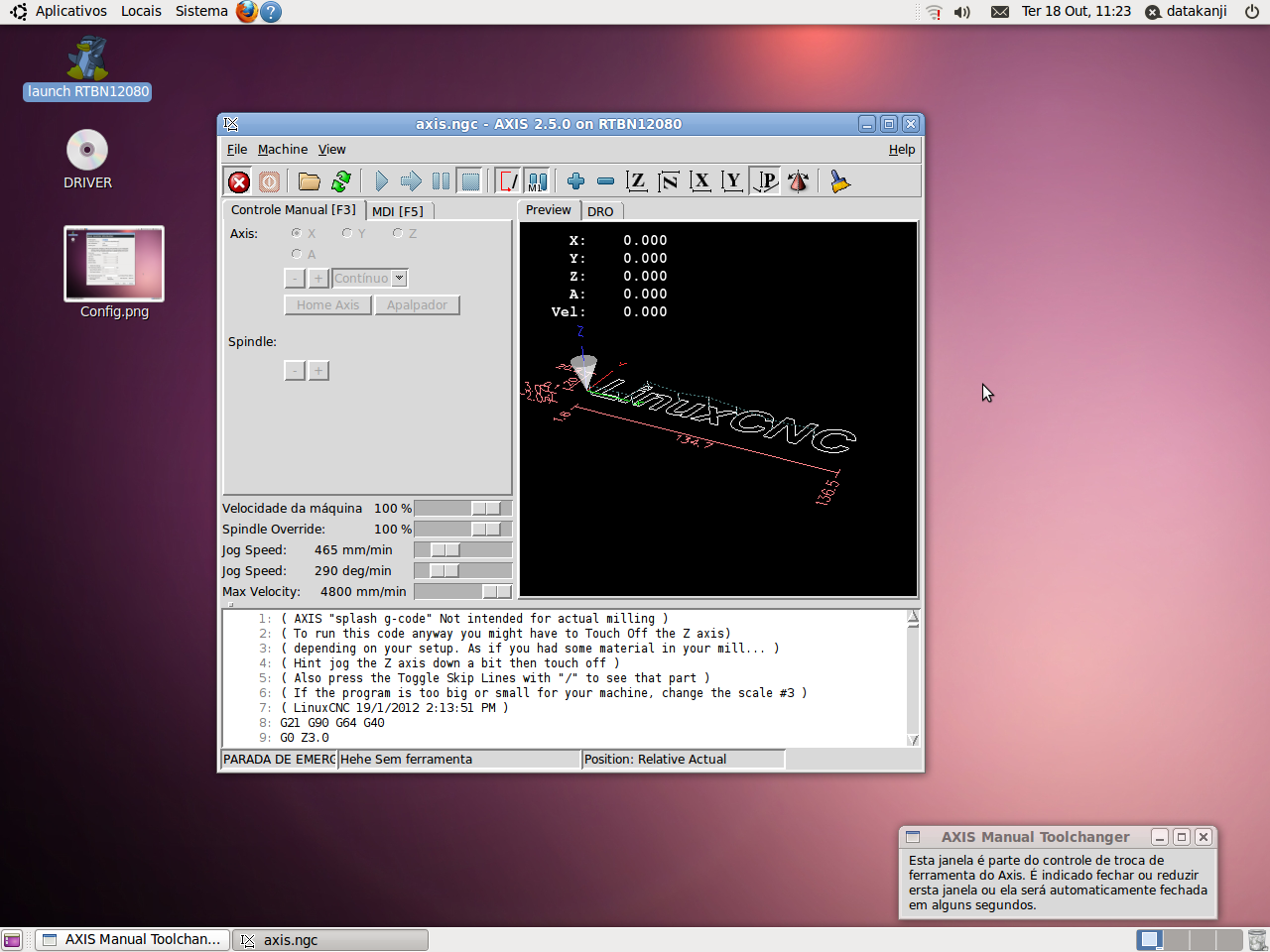This screenshot has height=952, width=1270.
Task: Switch to the top-down Z view
Action: [637, 181]
